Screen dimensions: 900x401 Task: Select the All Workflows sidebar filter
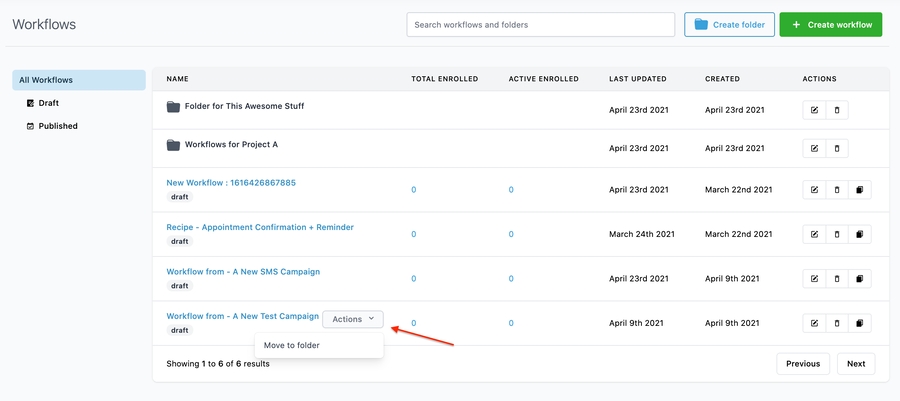click(x=79, y=80)
